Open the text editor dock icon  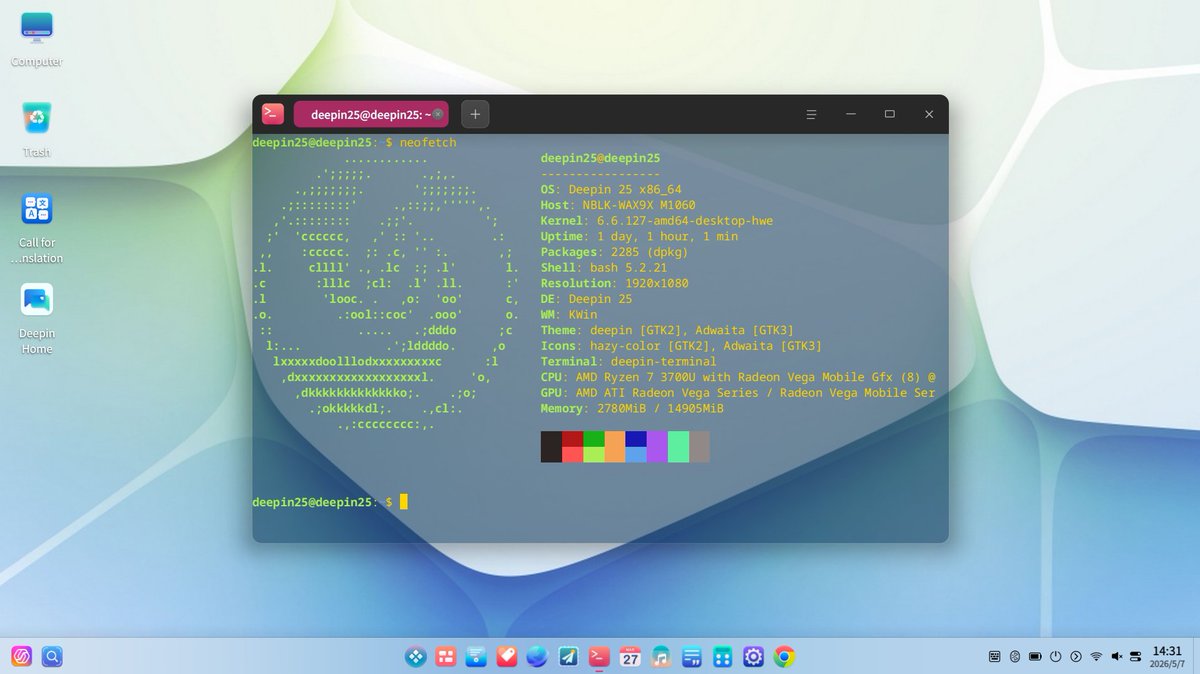[692, 656]
